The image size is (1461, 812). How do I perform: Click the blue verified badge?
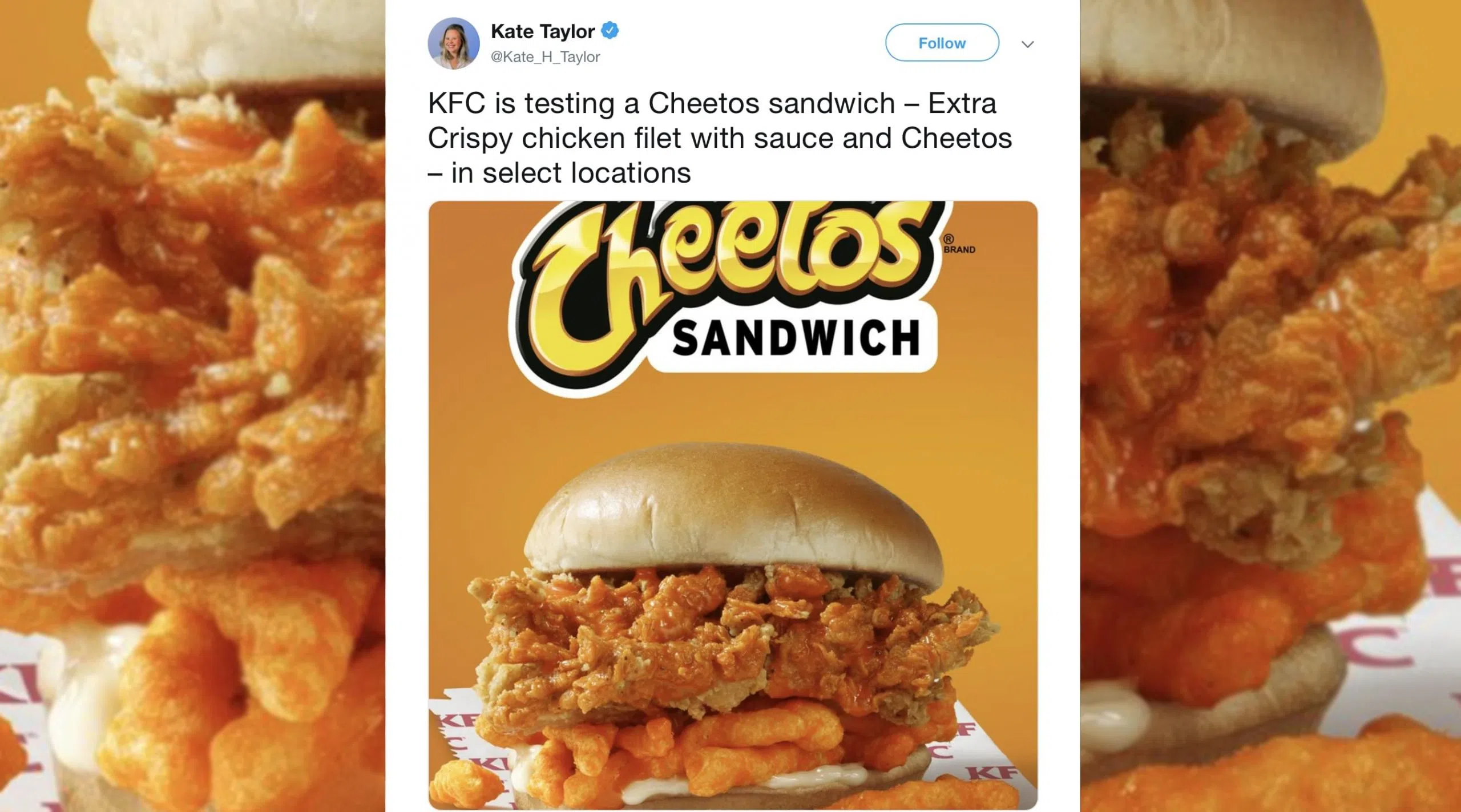(610, 30)
